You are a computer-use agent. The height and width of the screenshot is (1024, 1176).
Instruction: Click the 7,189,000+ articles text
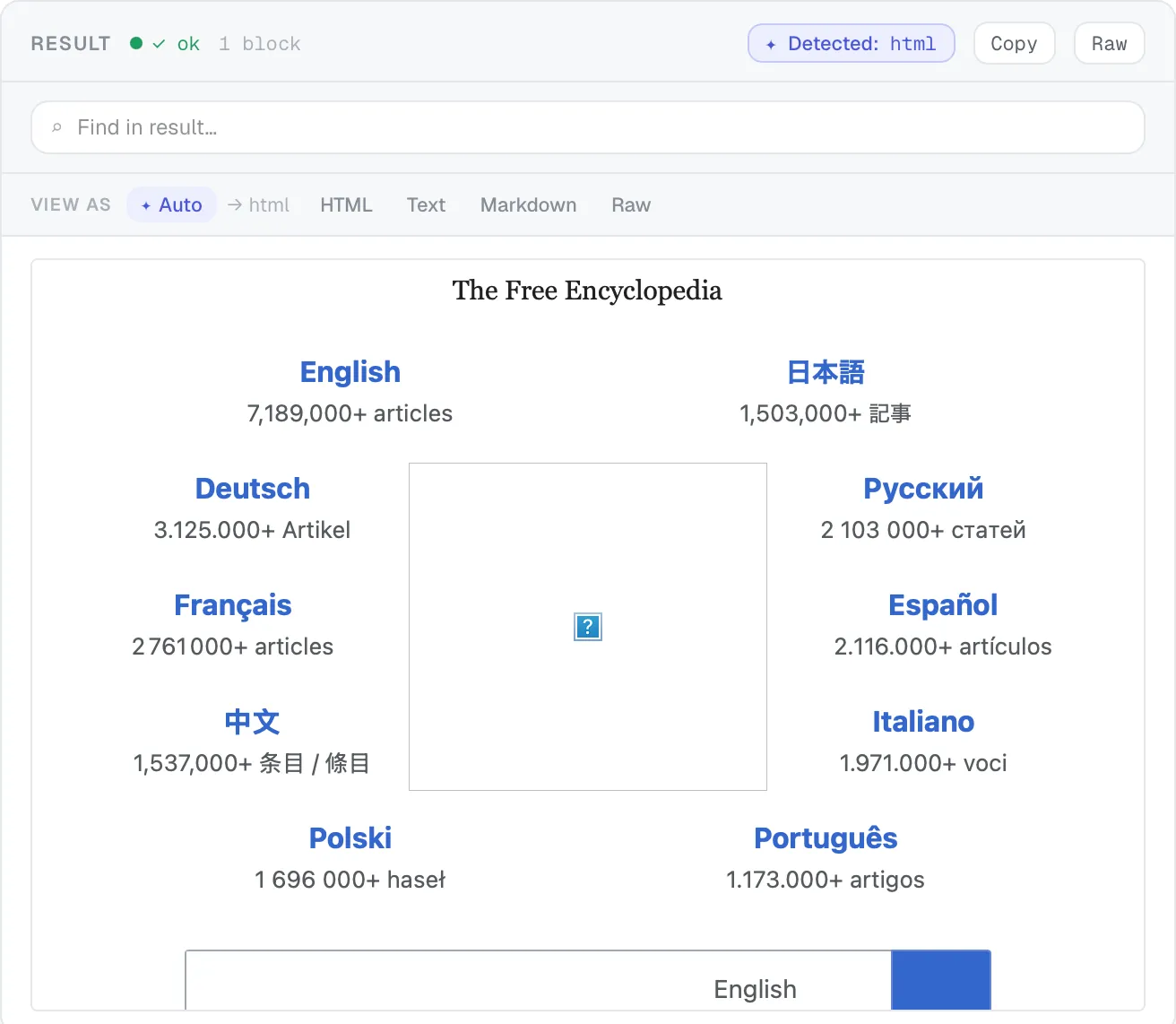350,413
